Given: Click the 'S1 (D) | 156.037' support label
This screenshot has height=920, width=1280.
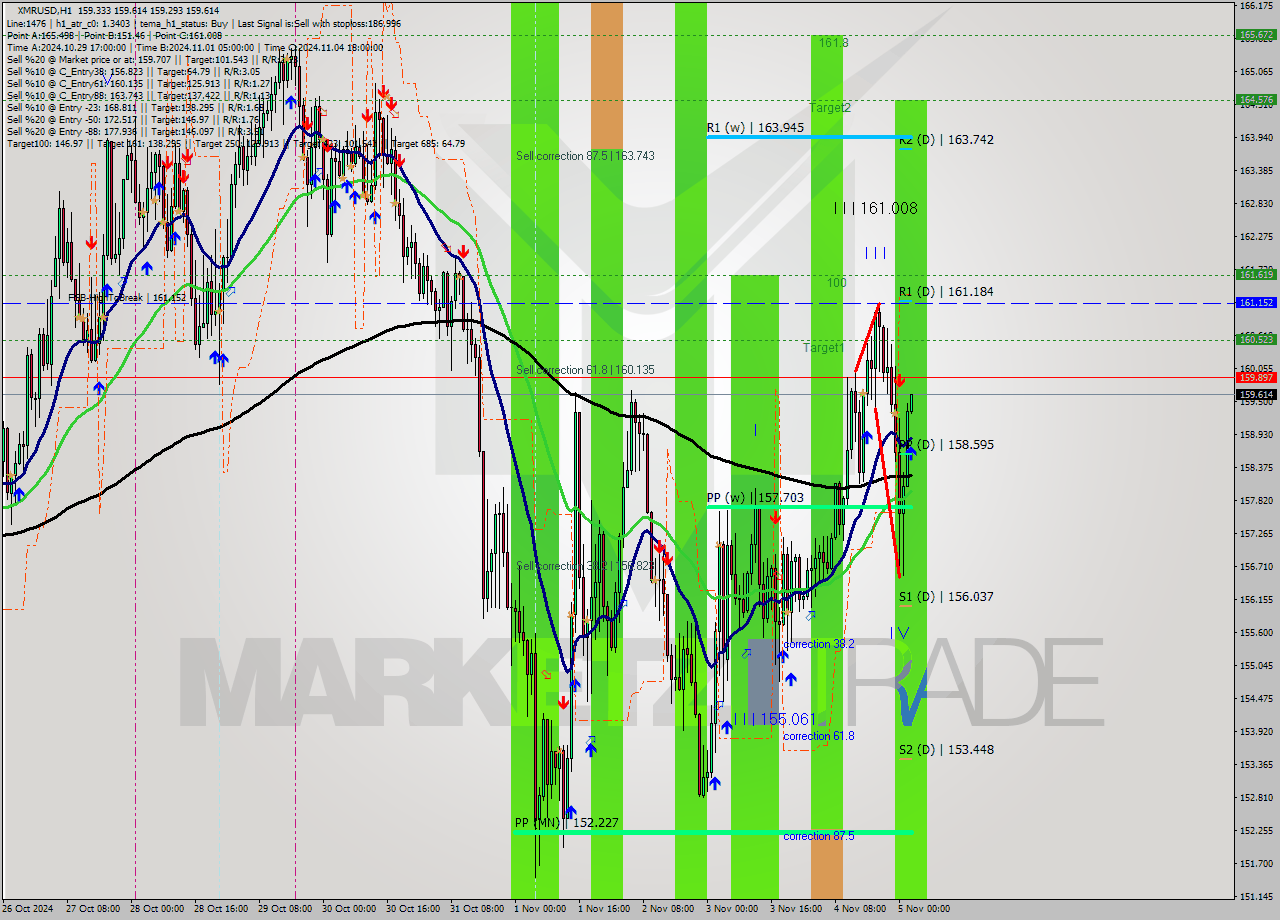Looking at the screenshot, I should coord(946,597).
